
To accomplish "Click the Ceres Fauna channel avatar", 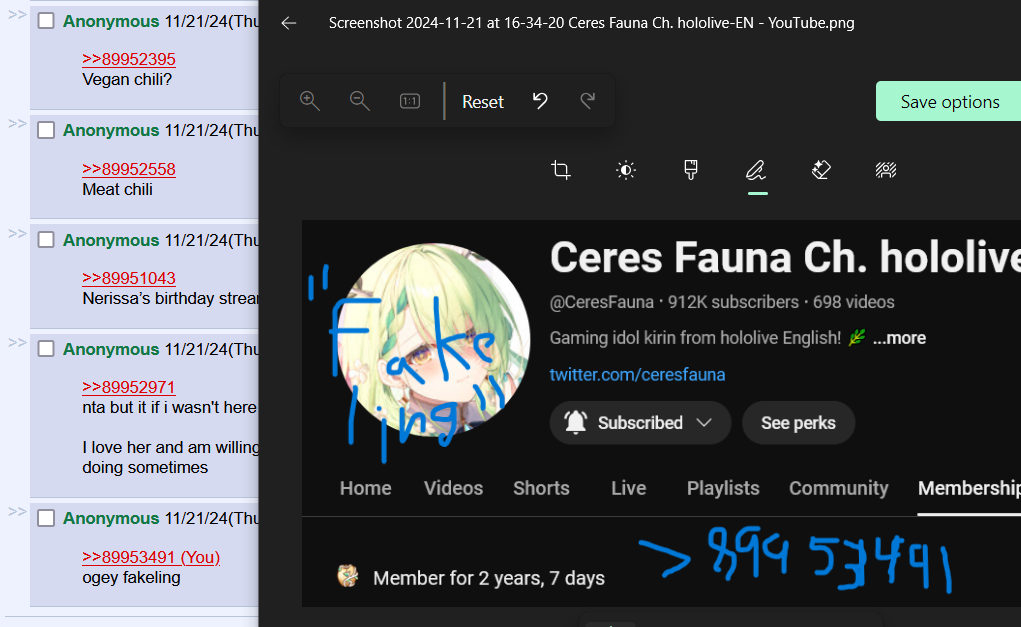I will point(433,340).
